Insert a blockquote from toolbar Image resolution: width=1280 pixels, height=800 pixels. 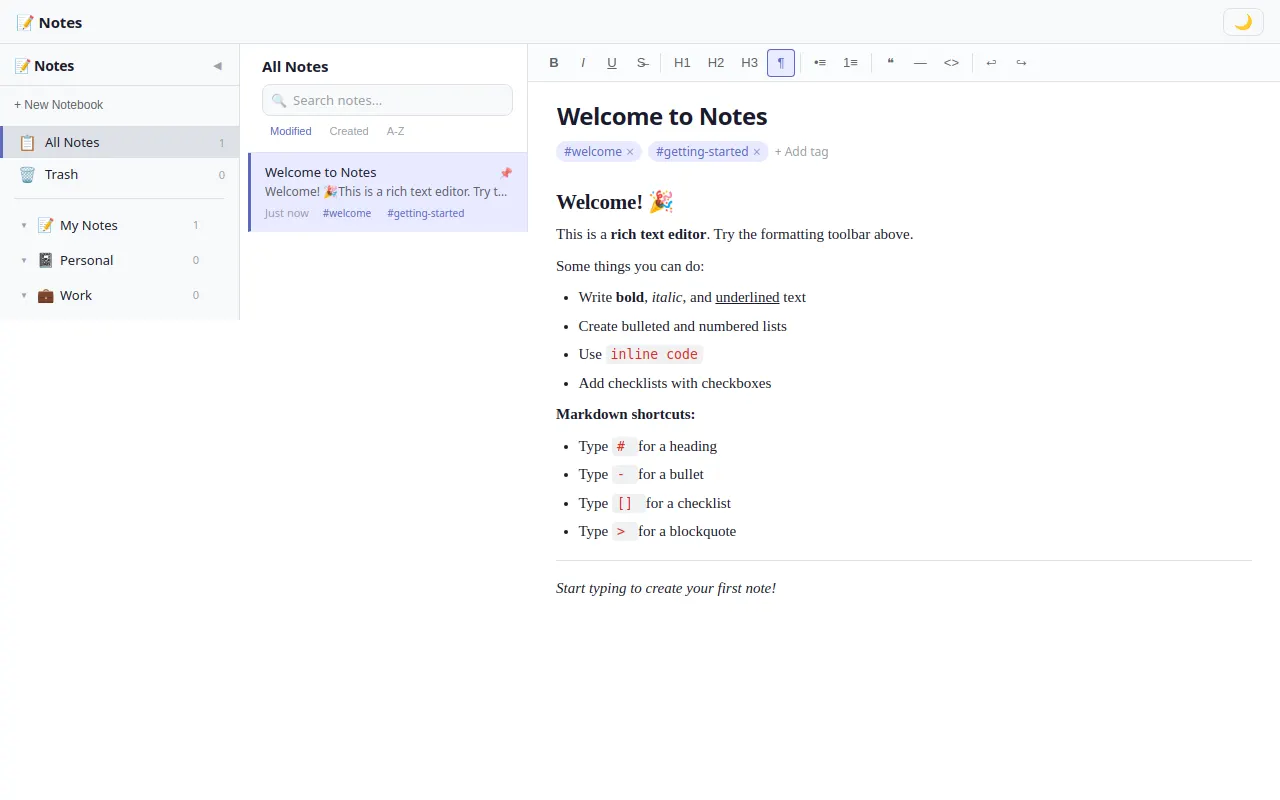(890, 63)
